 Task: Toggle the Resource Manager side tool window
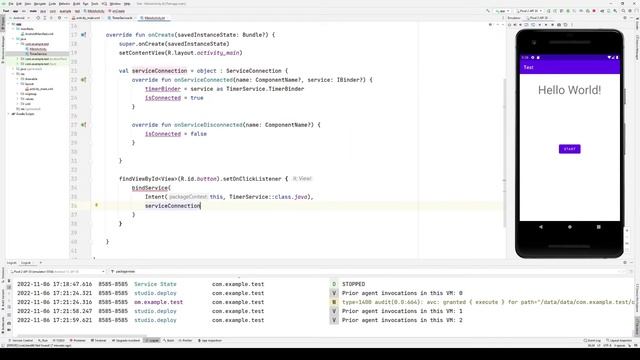(2, 49)
